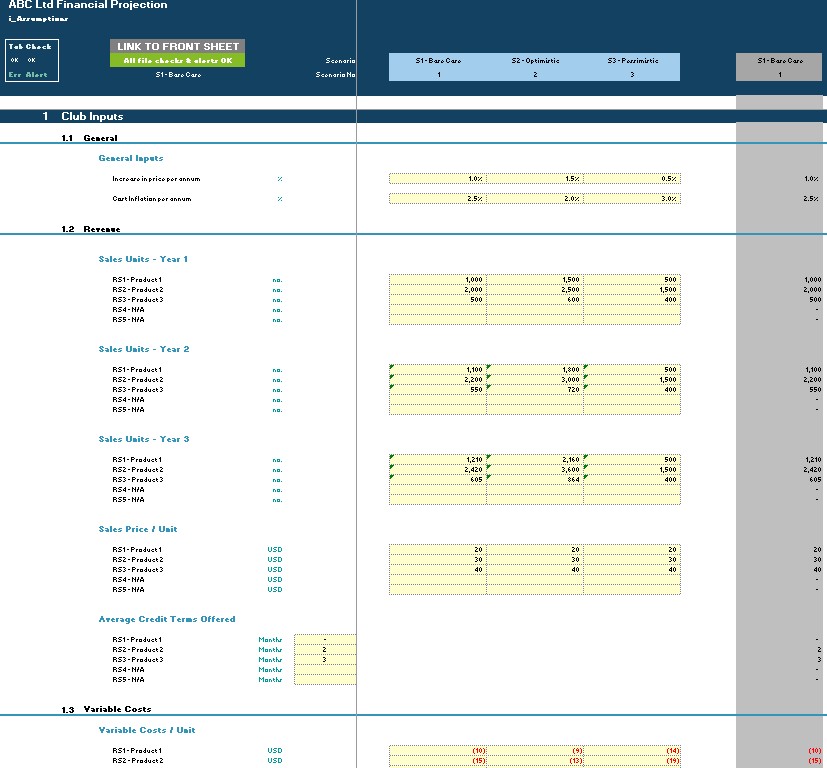Click the Variable Costs / Unit group title

(x=147, y=731)
